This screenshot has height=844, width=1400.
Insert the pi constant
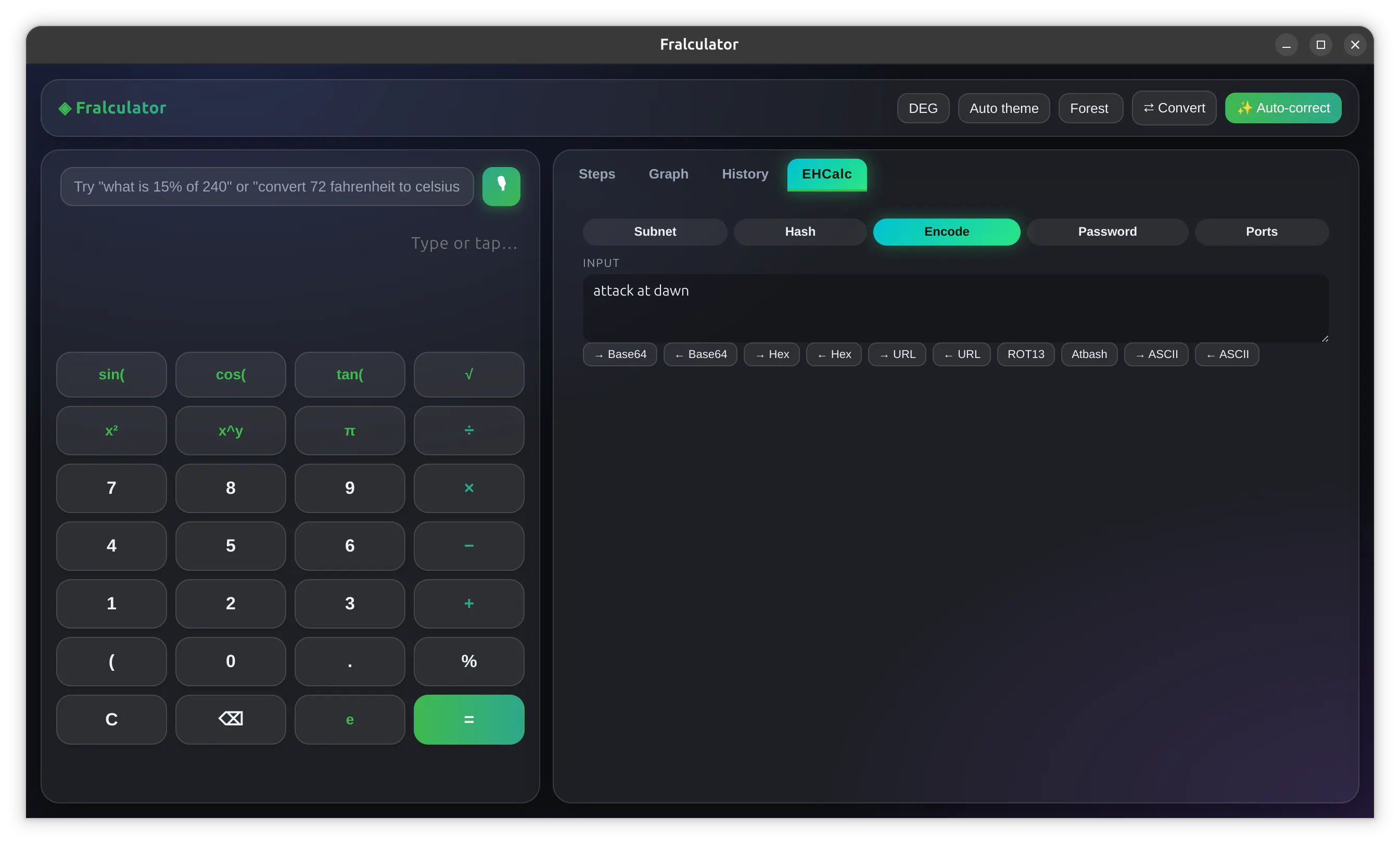[x=349, y=430]
